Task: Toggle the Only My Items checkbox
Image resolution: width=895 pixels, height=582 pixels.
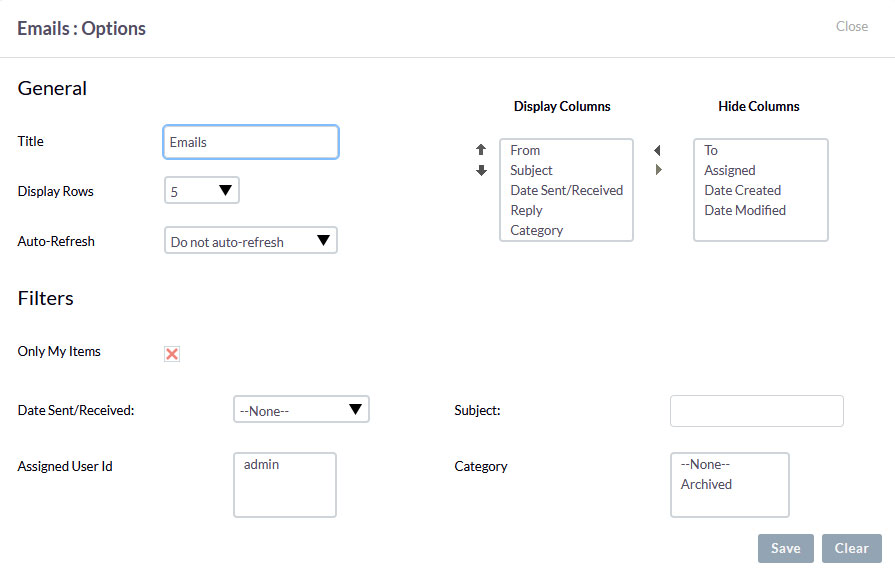Action: click(171, 354)
